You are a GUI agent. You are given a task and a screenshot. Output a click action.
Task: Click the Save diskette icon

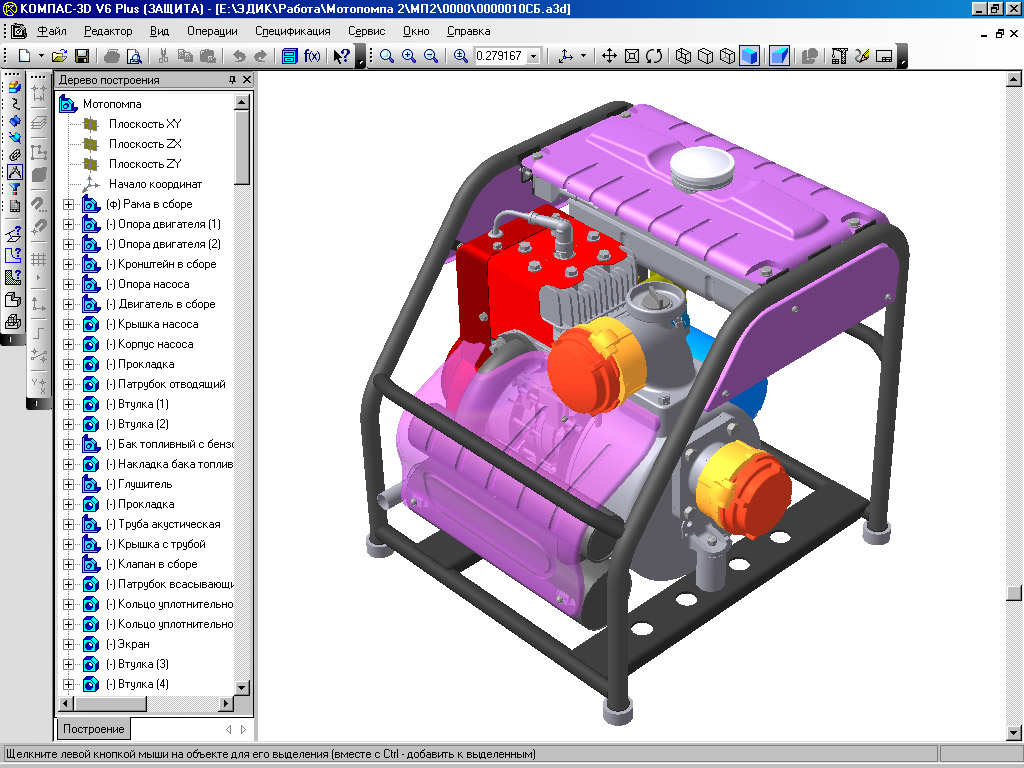click(x=82, y=56)
